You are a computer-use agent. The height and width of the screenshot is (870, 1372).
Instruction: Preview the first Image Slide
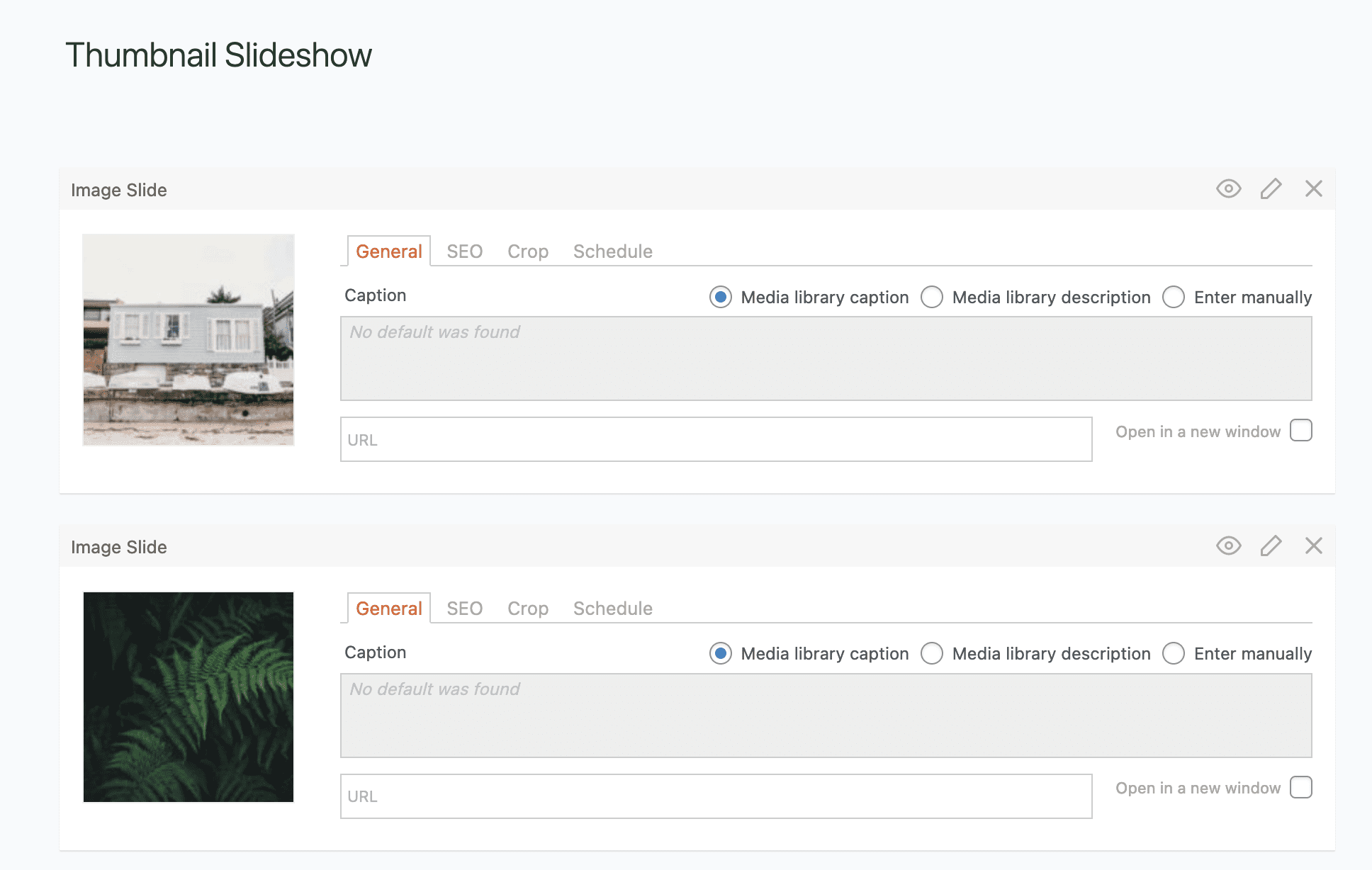coord(1228,188)
